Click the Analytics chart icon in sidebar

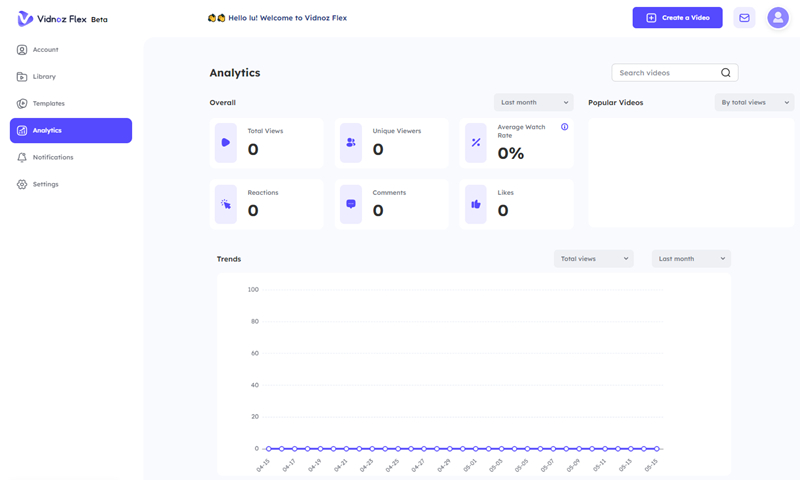point(22,131)
